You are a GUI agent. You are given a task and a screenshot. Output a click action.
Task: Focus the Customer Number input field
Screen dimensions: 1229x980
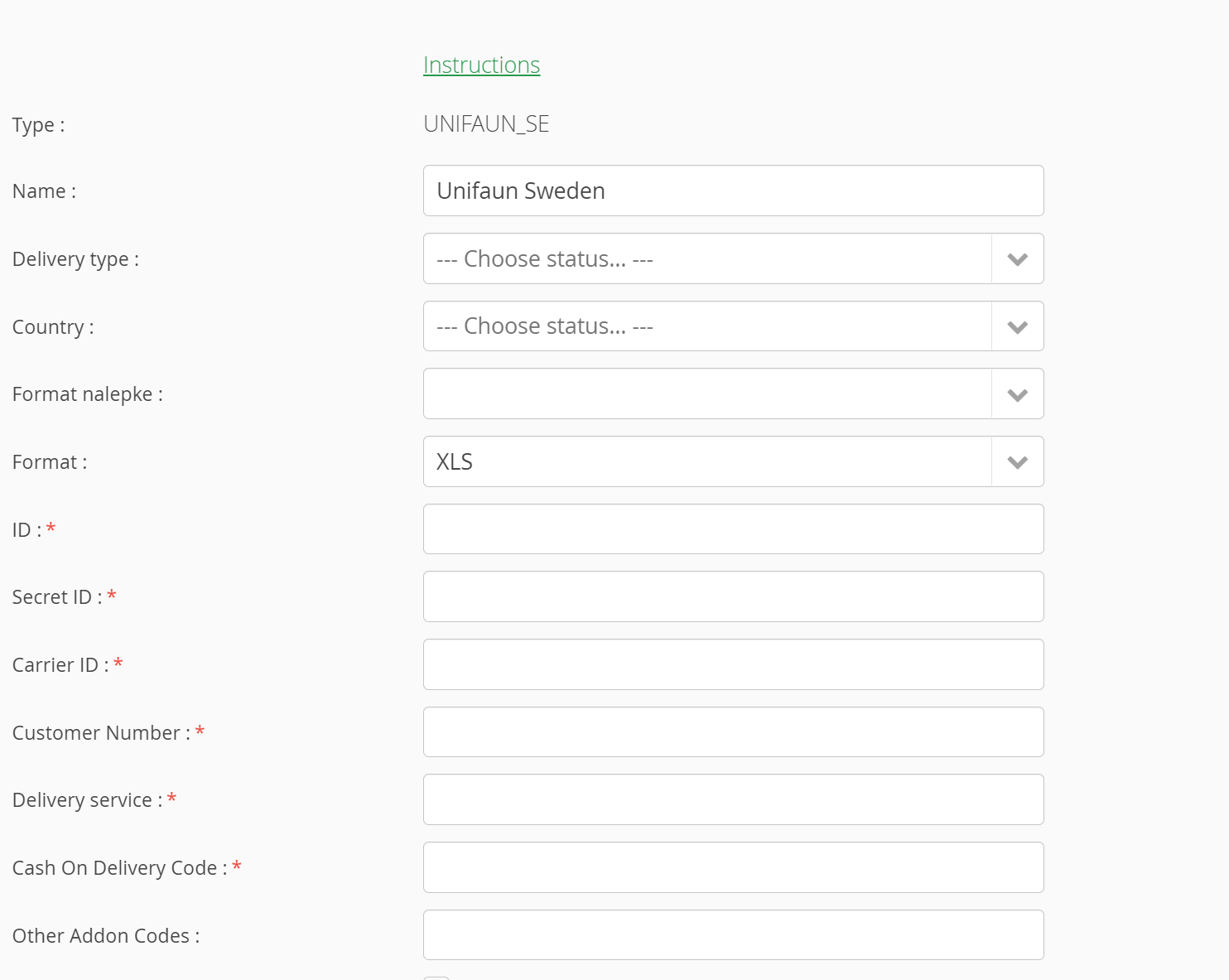733,731
